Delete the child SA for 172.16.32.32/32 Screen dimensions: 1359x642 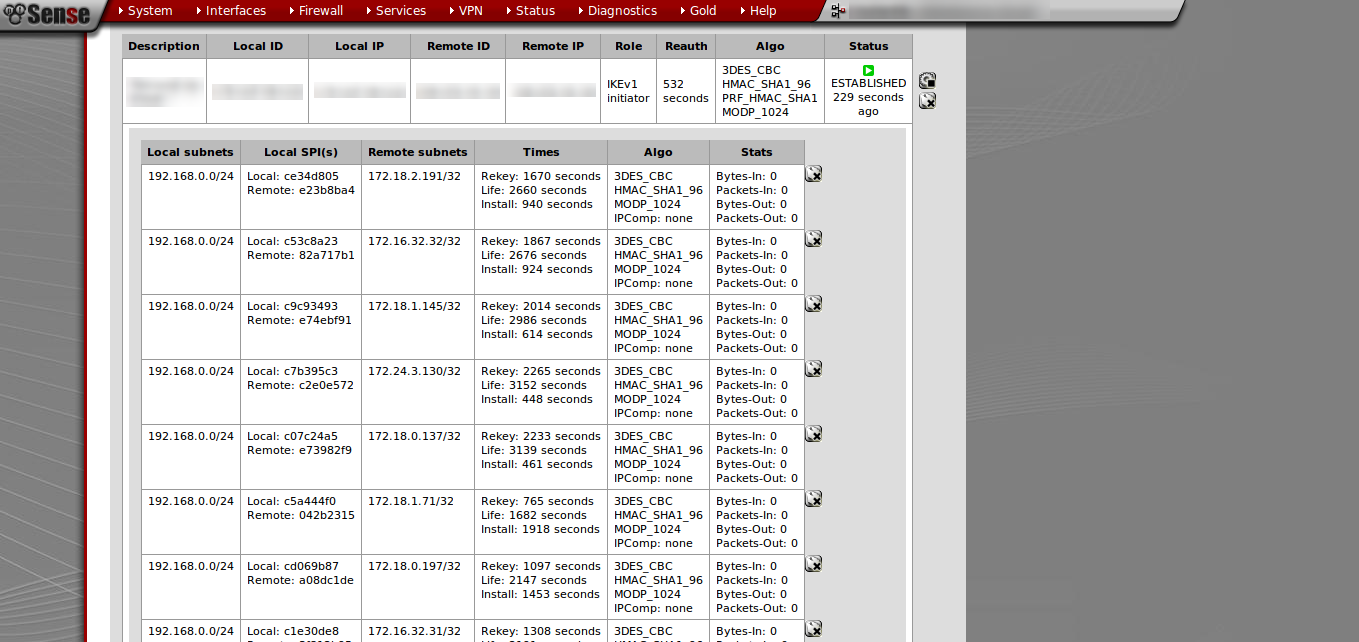(814, 238)
